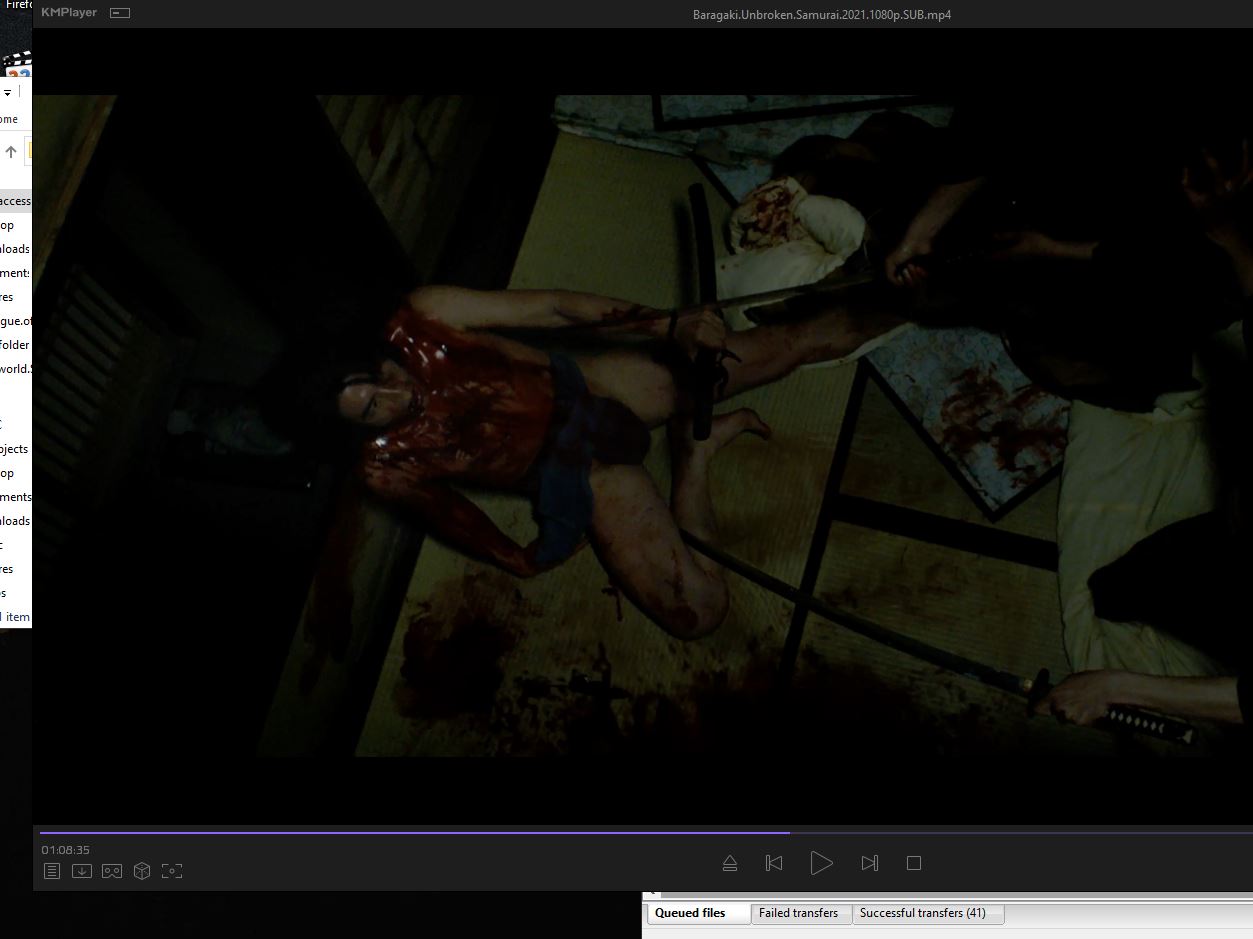This screenshot has height=939, width=1253.
Task: Toggle compact mode icon beside the KMPlayer title
Action: [x=120, y=13]
